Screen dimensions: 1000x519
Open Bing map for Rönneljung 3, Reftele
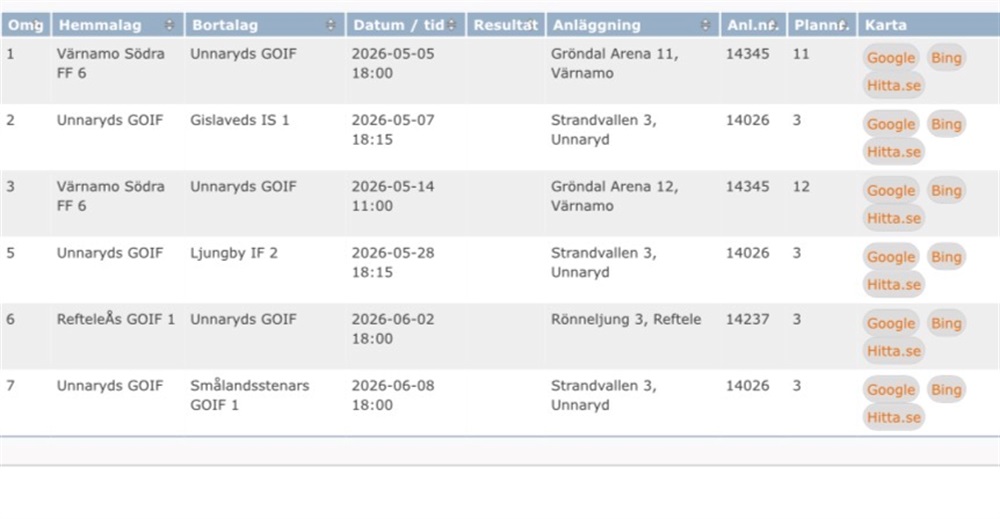(946, 324)
